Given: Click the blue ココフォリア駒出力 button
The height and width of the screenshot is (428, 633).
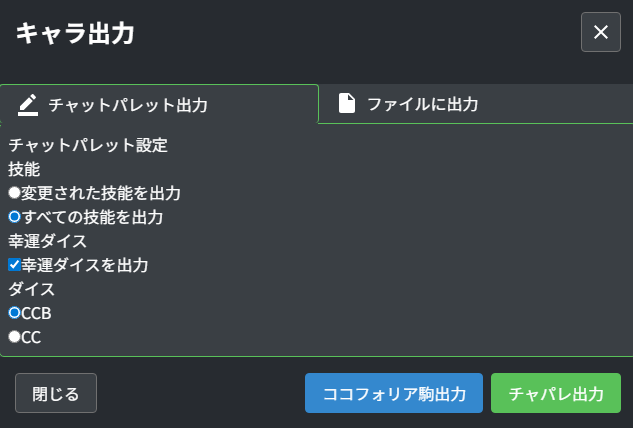Looking at the screenshot, I should click(x=394, y=393).
